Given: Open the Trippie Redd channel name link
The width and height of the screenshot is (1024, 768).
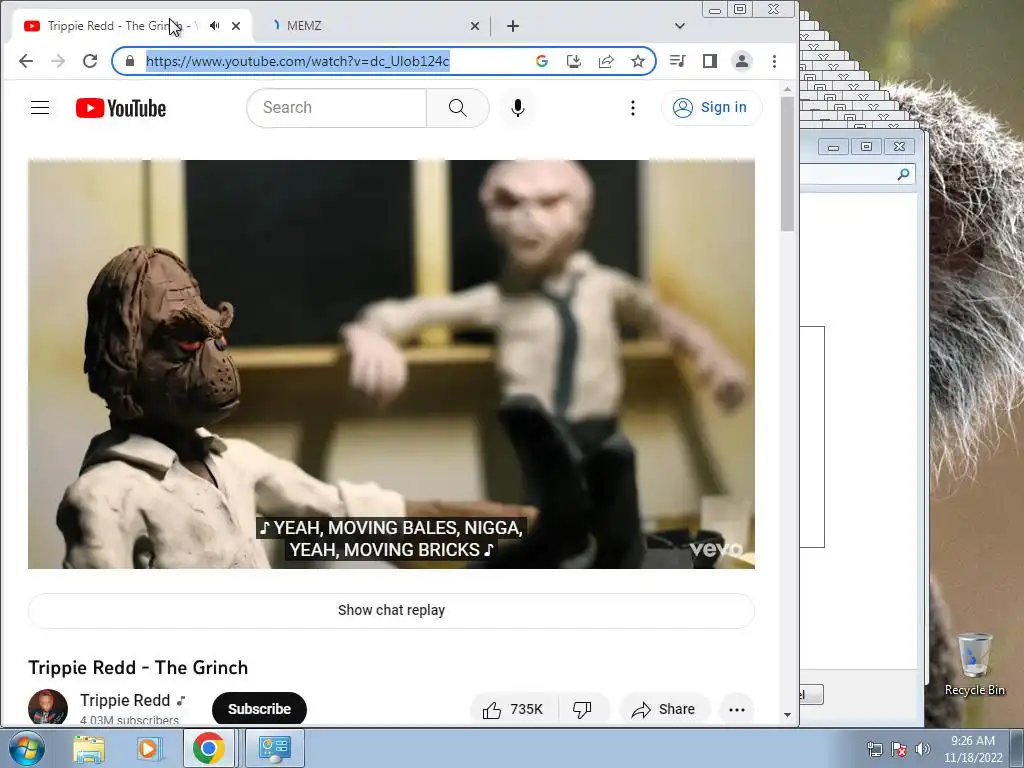Looking at the screenshot, I should click(125, 700).
